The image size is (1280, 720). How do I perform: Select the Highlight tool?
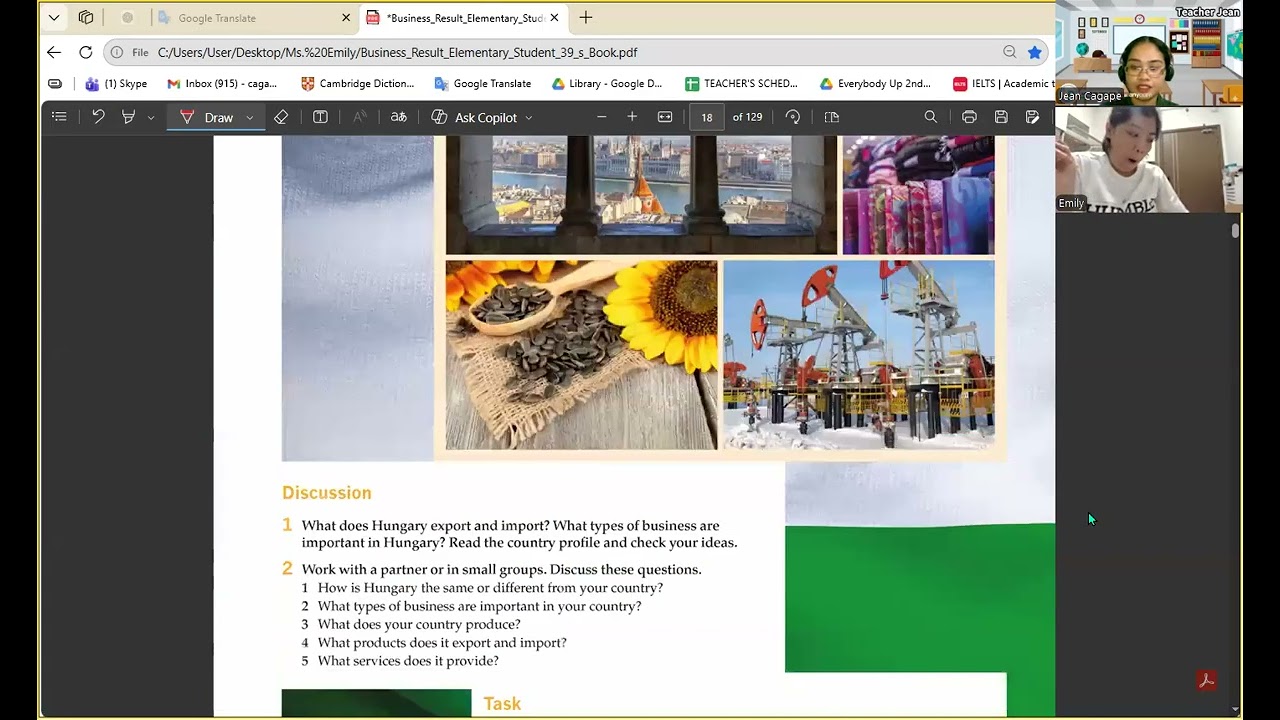(128, 117)
